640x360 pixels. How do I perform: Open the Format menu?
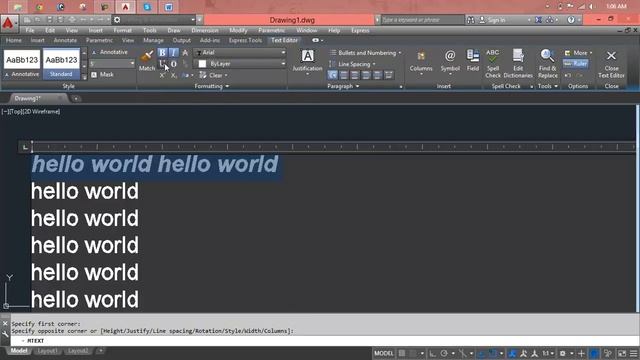(122, 30)
